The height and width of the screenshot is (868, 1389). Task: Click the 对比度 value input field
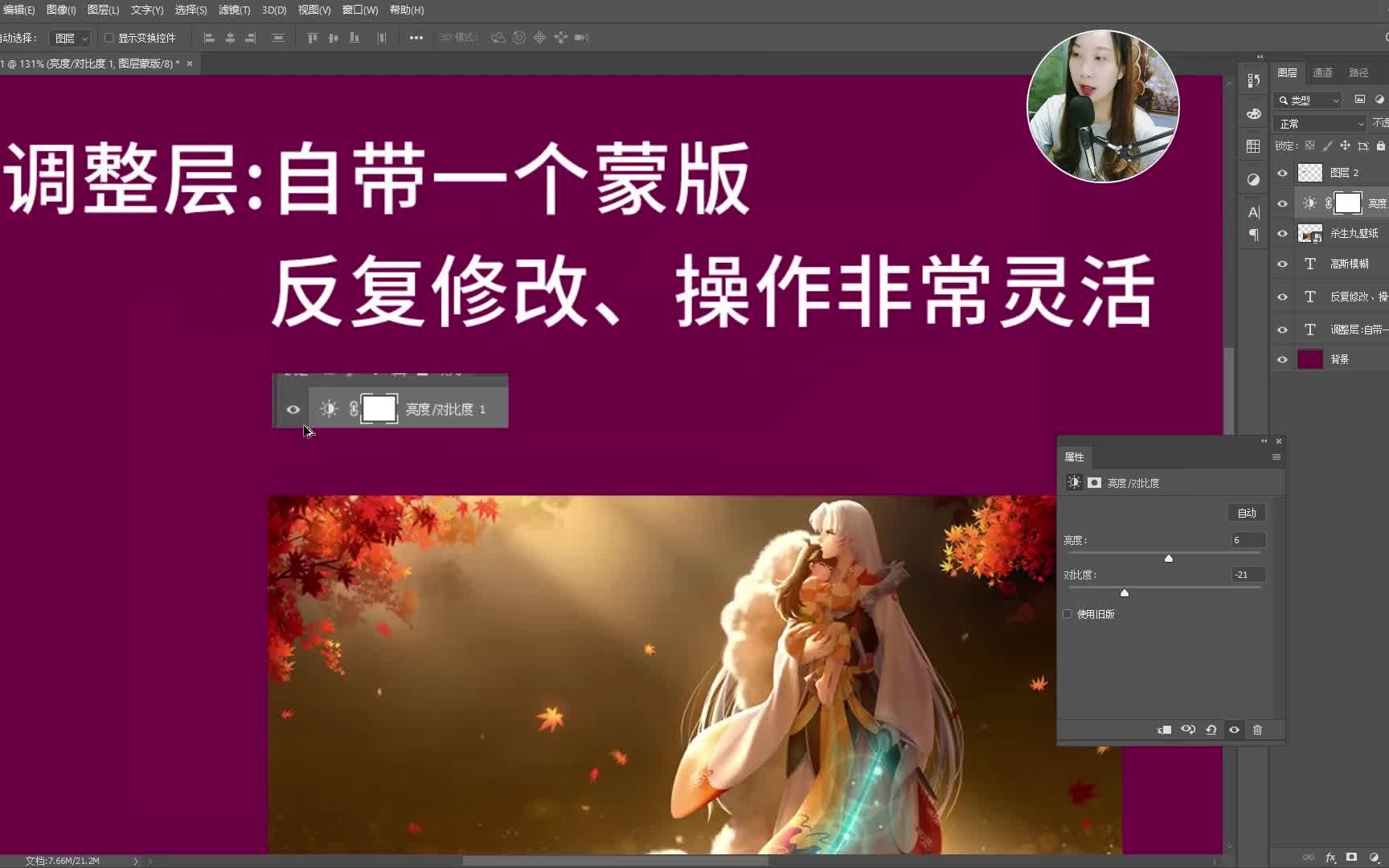point(1248,575)
